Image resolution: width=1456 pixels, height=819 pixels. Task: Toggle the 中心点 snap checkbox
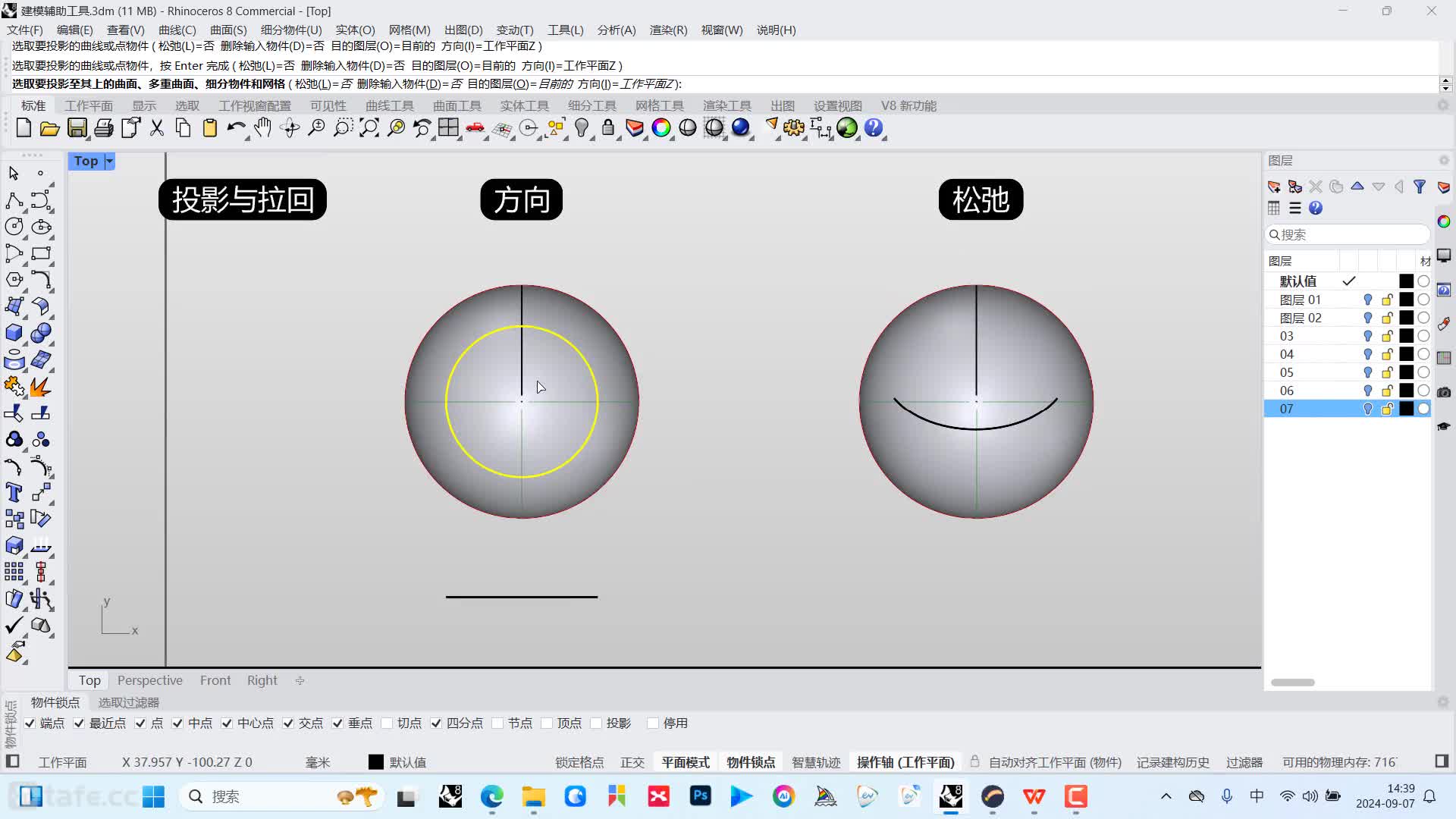coord(227,723)
